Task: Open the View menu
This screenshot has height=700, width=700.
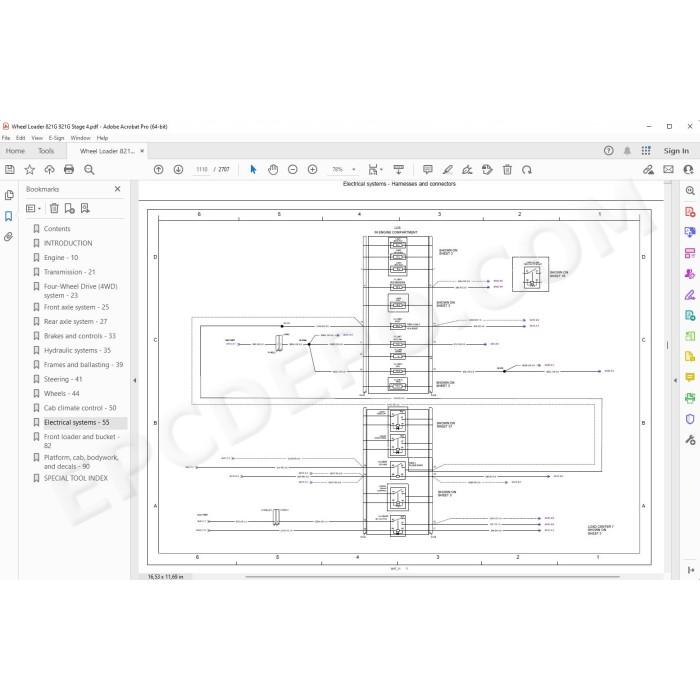Action: click(x=37, y=138)
